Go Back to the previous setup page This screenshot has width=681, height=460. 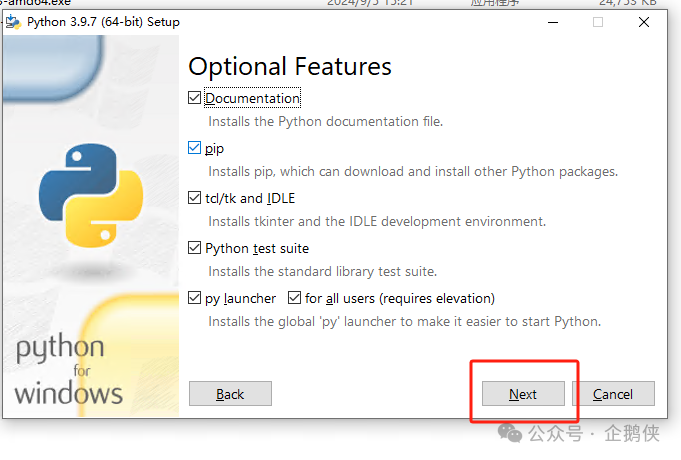coord(230,394)
